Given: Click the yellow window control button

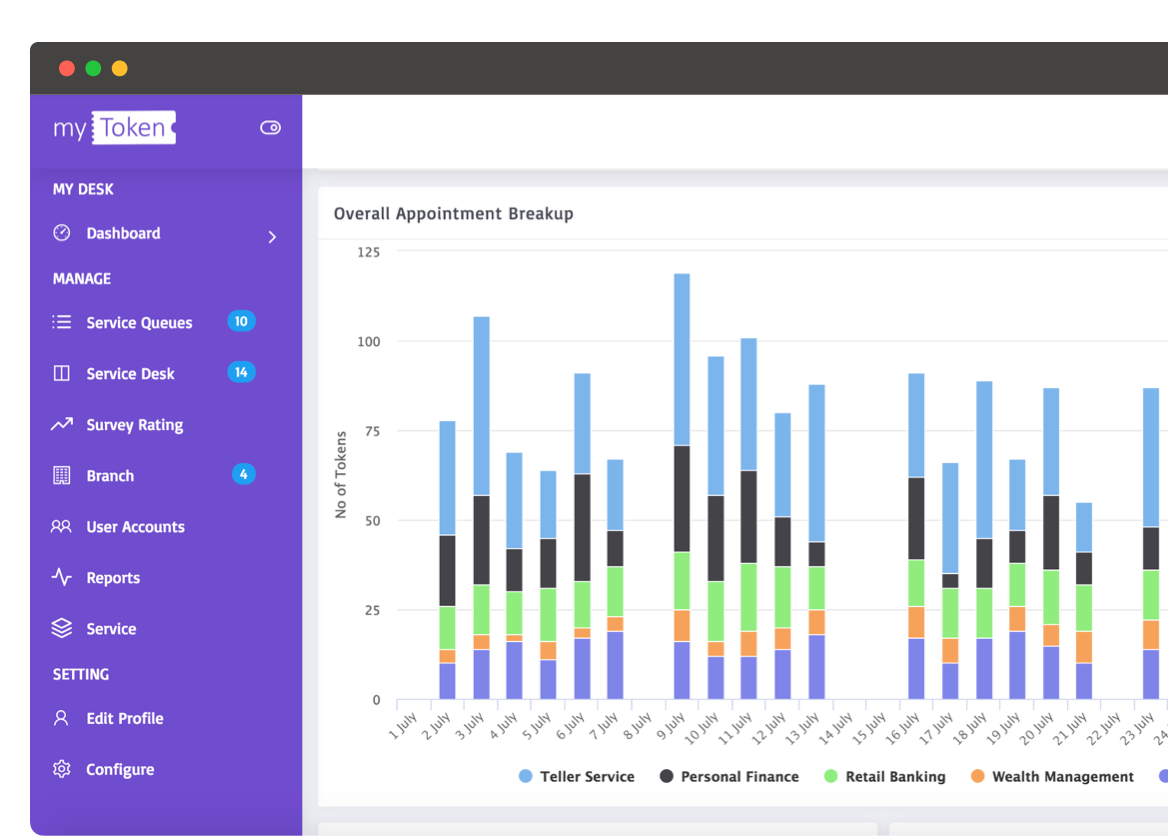Looking at the screenshot, I should (119, 69).
